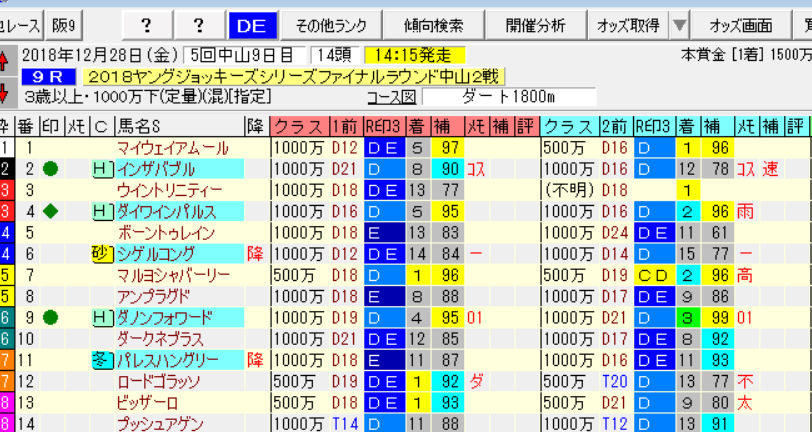Click the 阪9 button
Image resolution: width=812 pixels, height=432 pixels.
click(64, 25)
